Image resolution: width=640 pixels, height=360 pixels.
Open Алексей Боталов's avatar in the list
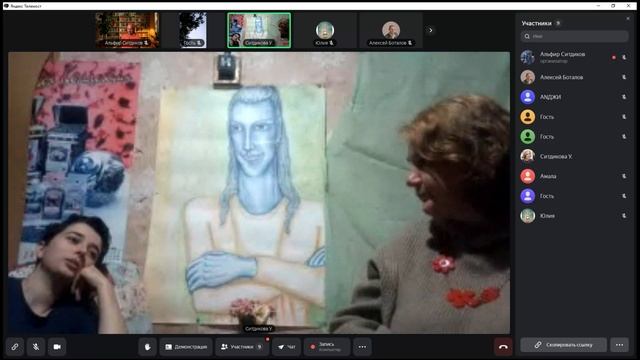click(527, 77)
